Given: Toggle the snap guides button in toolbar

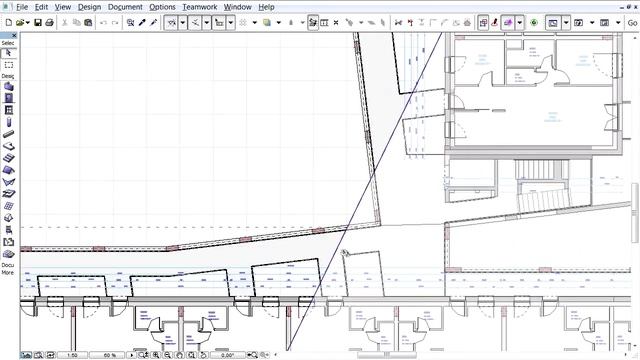Looking at the screenshot, I should [195, 23].
